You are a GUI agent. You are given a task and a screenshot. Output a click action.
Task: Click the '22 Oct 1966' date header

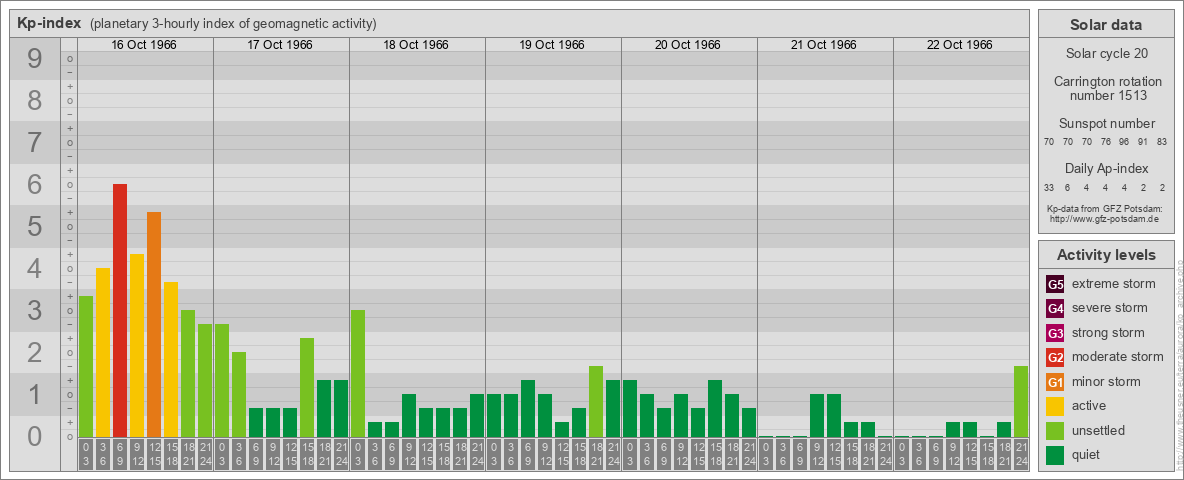(960, 45)
